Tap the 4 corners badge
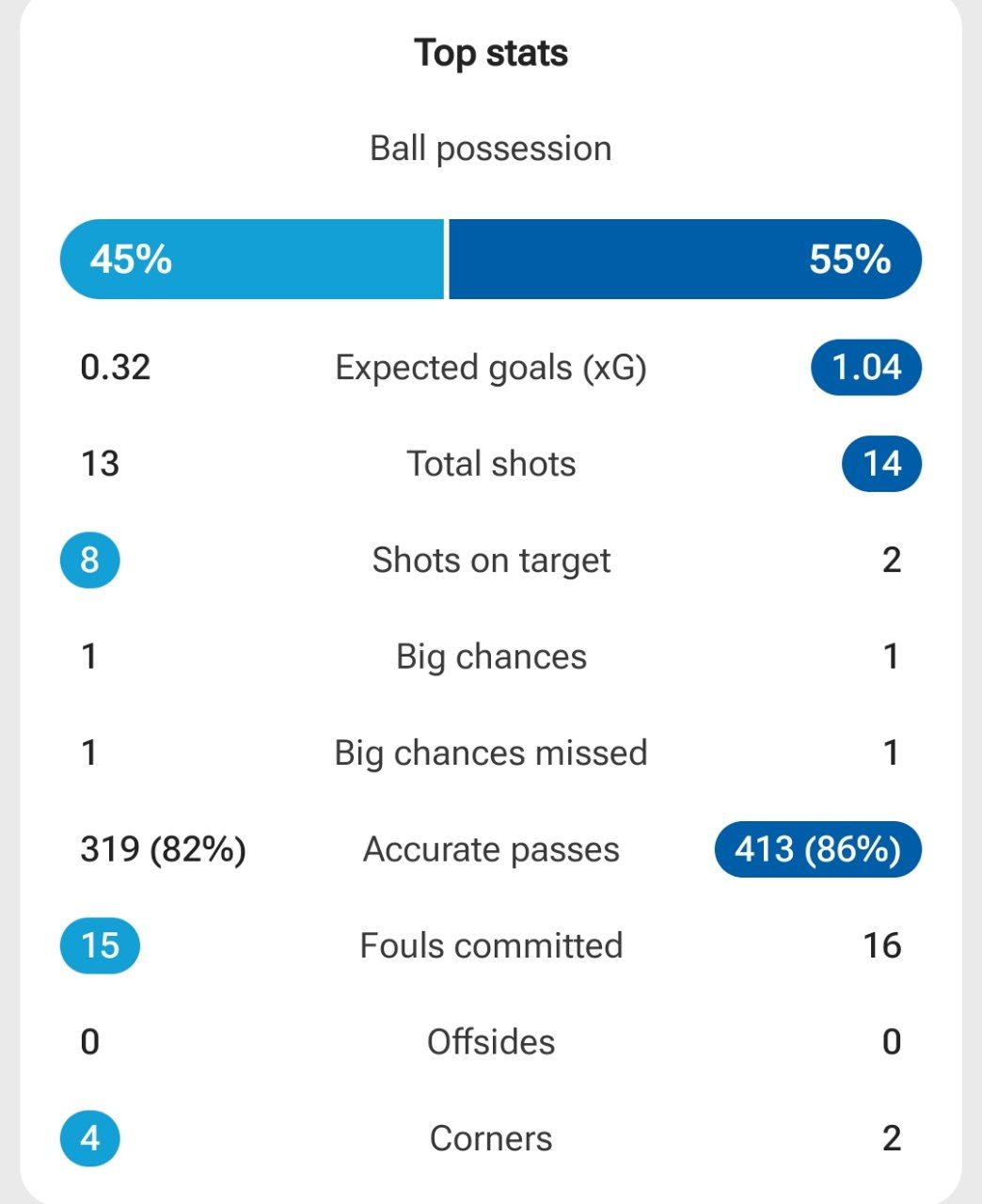Image resolution: width=982 pixels, height=1204 pixels. coord(89,1138)
